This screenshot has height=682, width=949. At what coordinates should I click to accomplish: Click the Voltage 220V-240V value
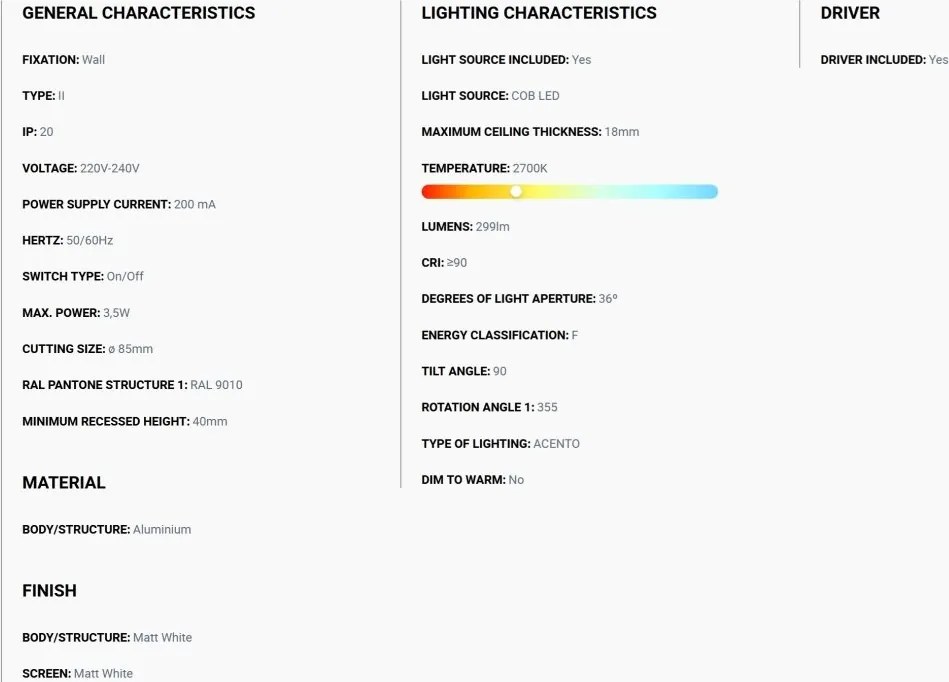110,168
